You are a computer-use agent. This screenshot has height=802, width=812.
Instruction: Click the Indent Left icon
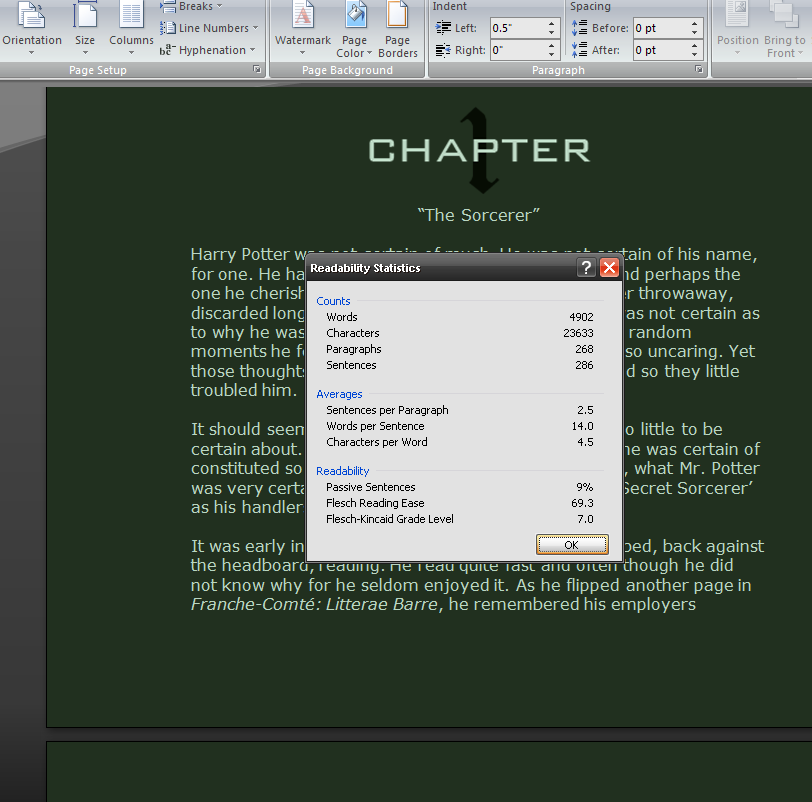click(443, 27)
